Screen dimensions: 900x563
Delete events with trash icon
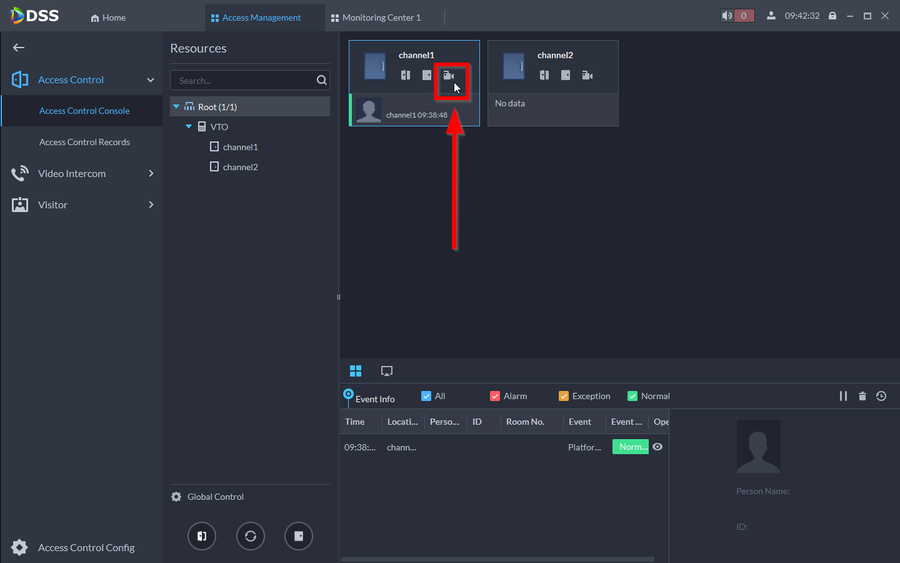pyautogui.click(x=862, y=396)
